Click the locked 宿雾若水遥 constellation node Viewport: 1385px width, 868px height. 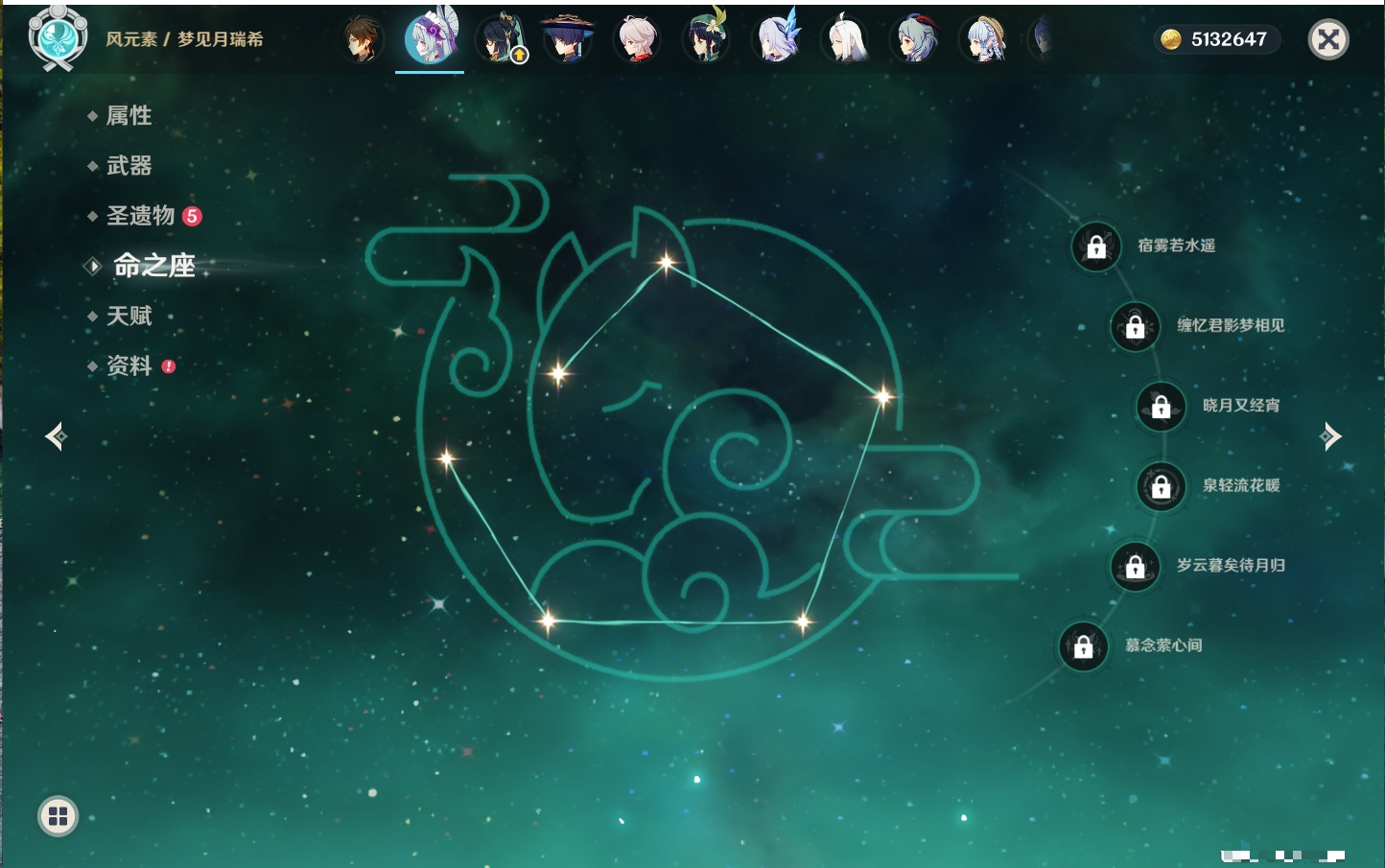point(1096,246)
